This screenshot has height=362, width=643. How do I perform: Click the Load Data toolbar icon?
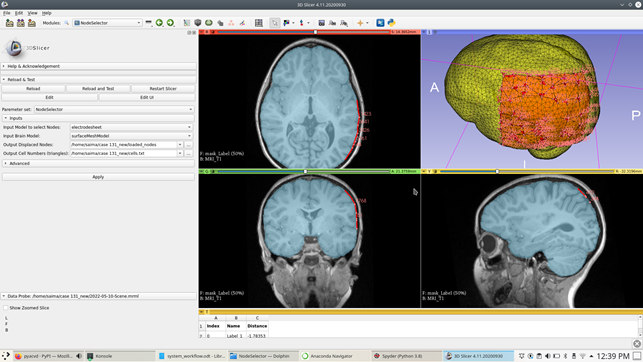tap(9, 23)
